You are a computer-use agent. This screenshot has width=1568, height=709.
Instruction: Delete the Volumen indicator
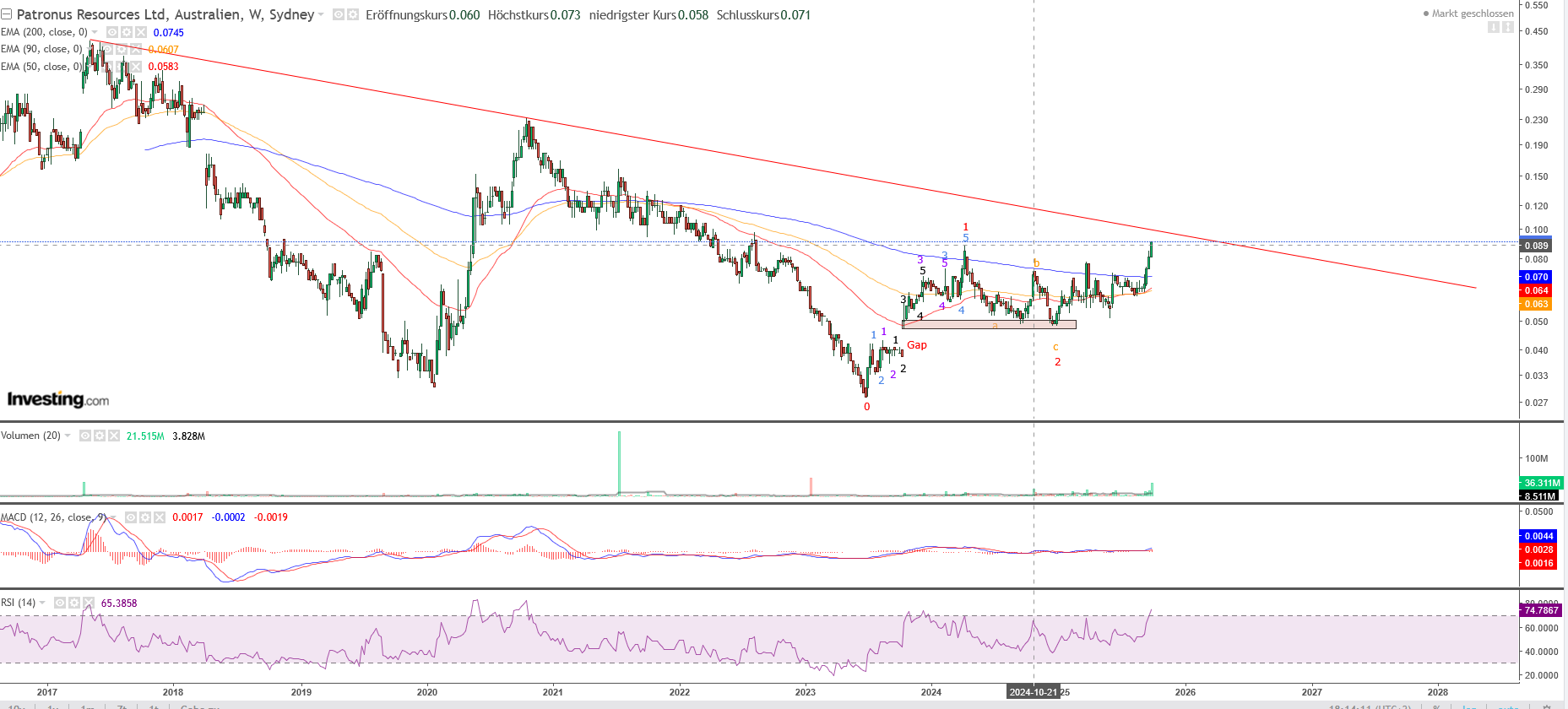(x=114, y=436)
